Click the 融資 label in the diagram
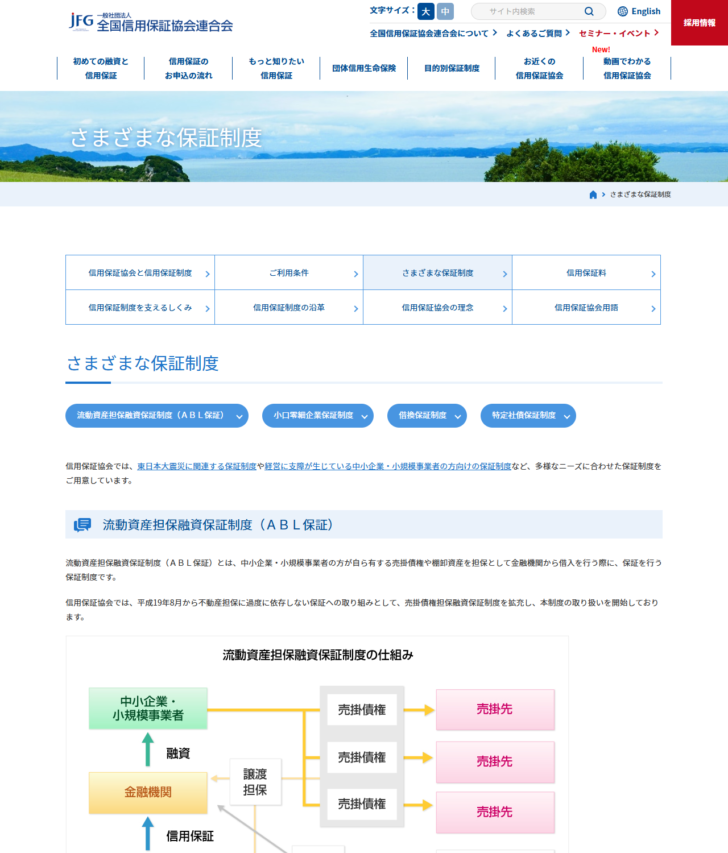The width and height of the screenshot is (728, 853). click(x=178, y=753)
